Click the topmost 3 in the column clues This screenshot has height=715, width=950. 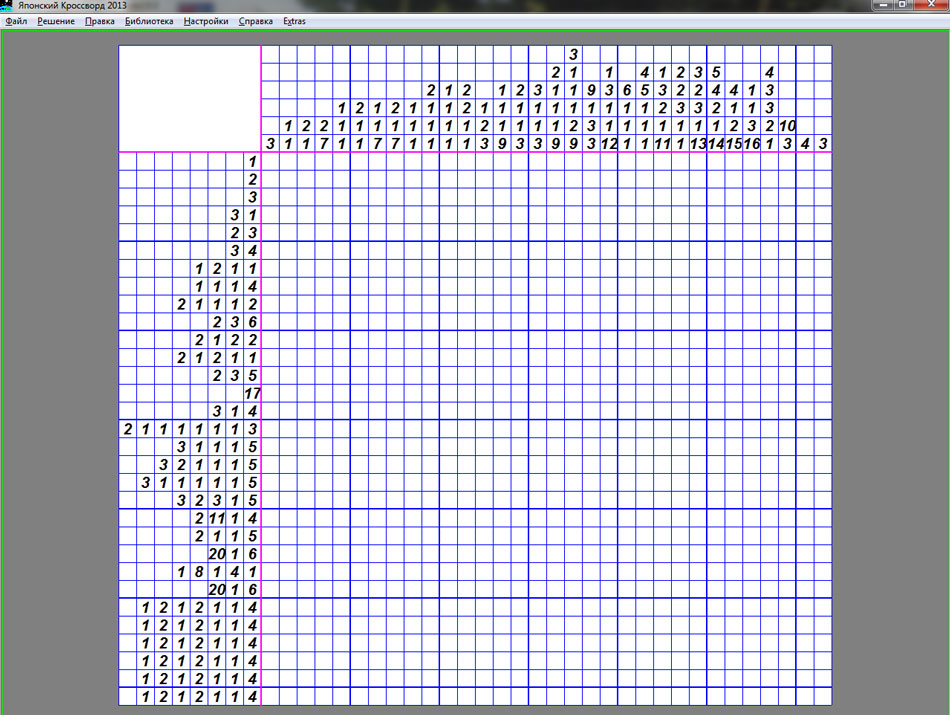click(573, 55)
